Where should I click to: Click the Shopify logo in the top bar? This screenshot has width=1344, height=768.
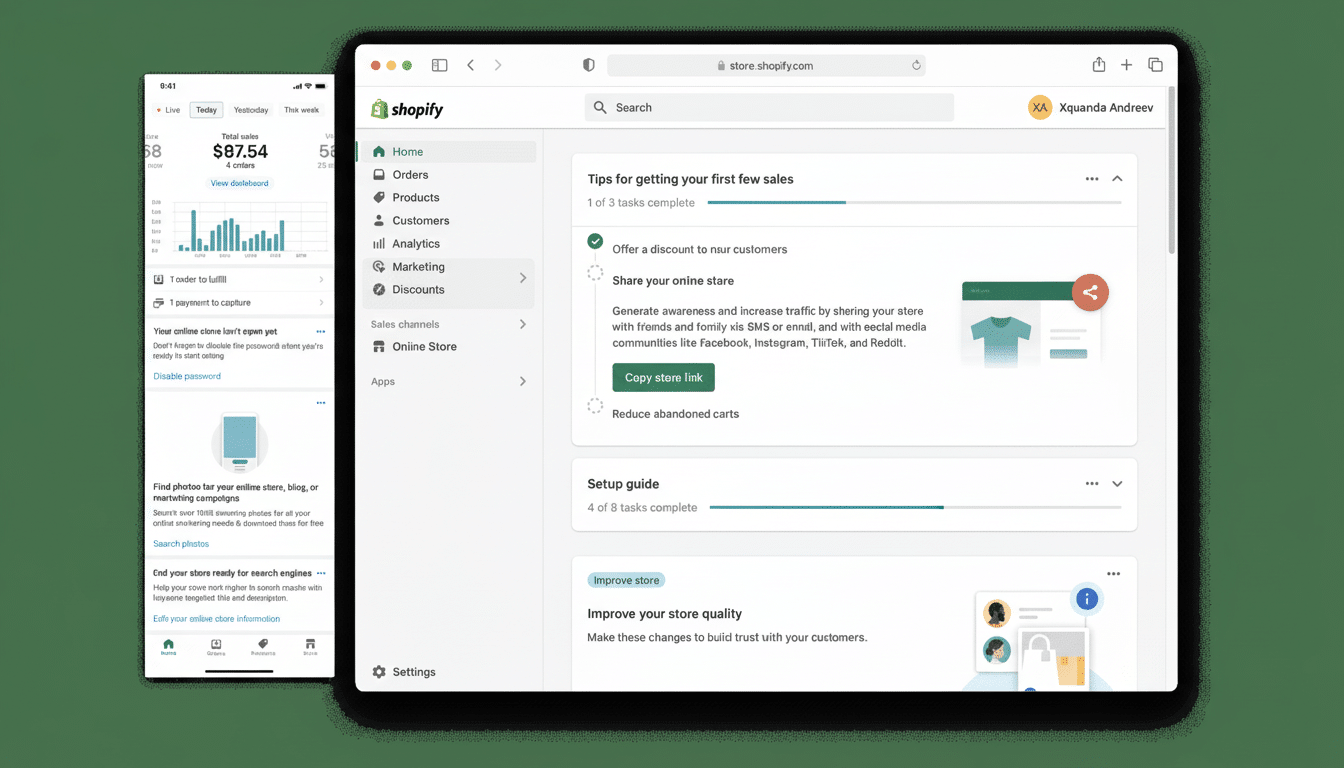407,109
